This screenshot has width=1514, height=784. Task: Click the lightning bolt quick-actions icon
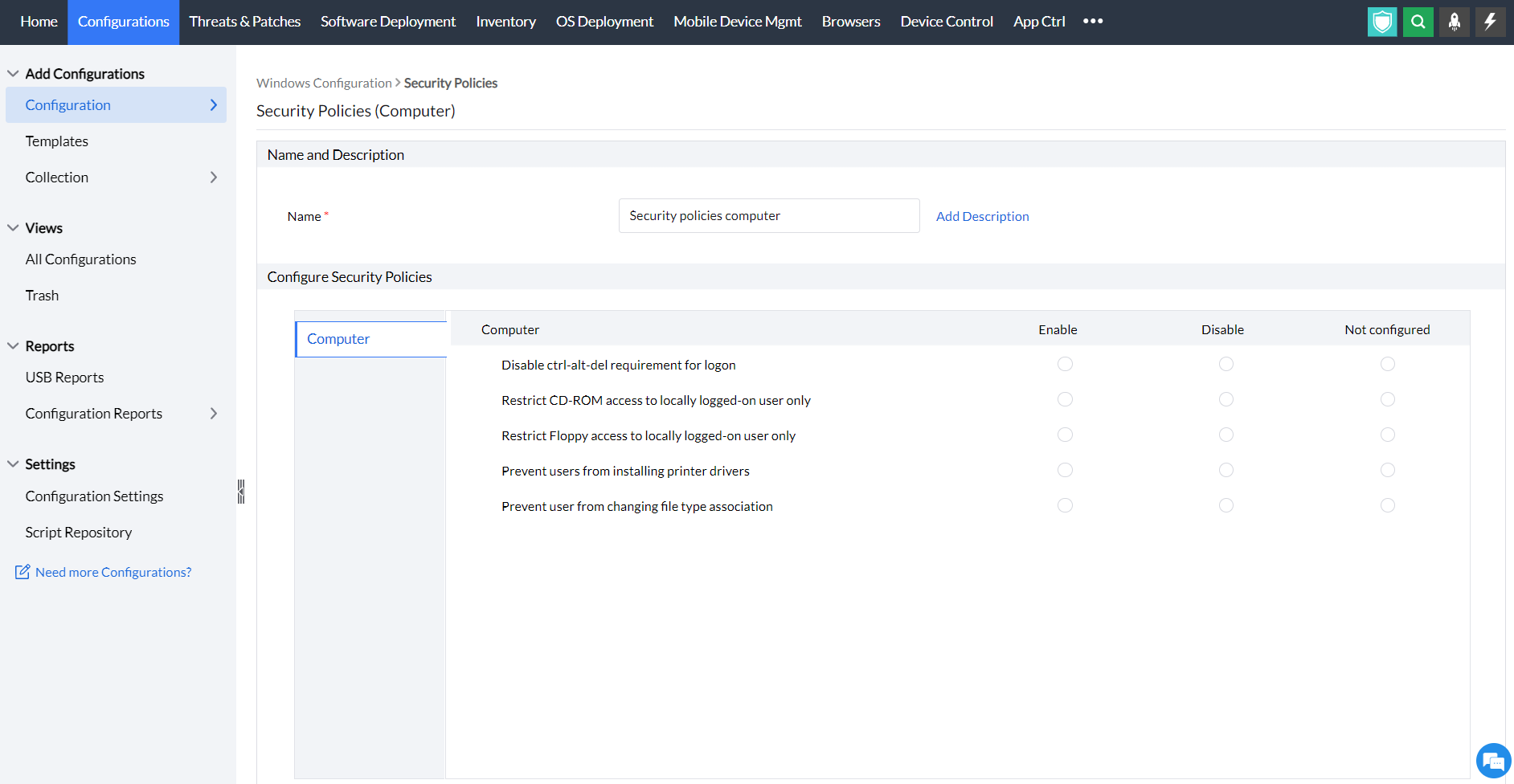pyautogui.click(x=1491, y=22)
